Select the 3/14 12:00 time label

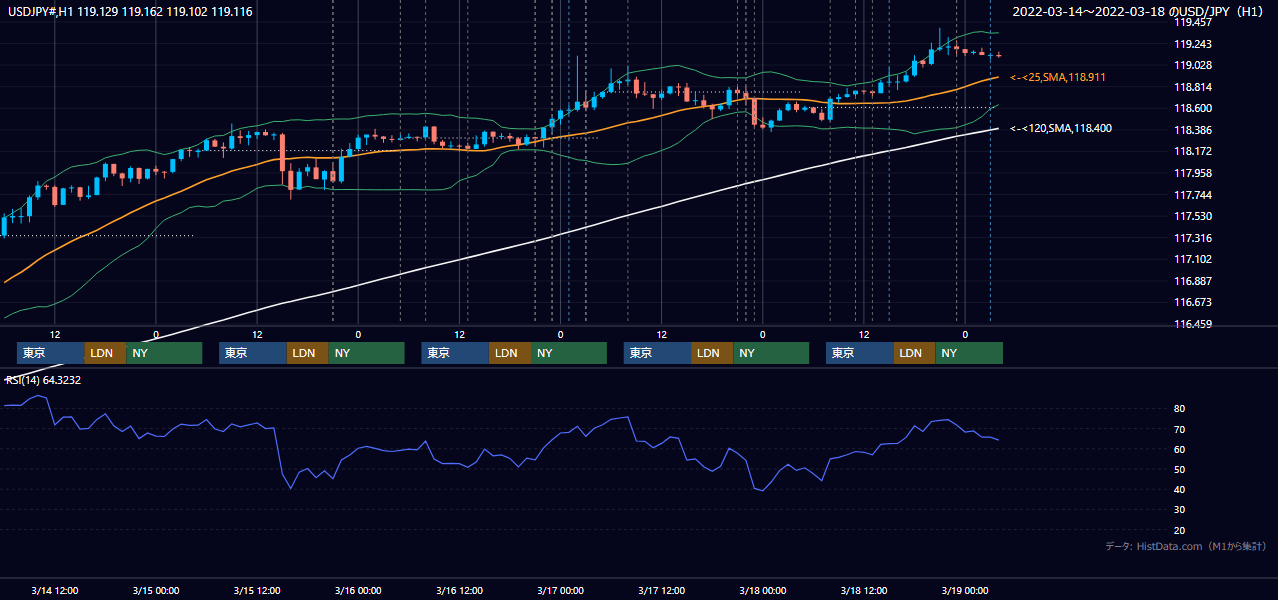point(55,591)
